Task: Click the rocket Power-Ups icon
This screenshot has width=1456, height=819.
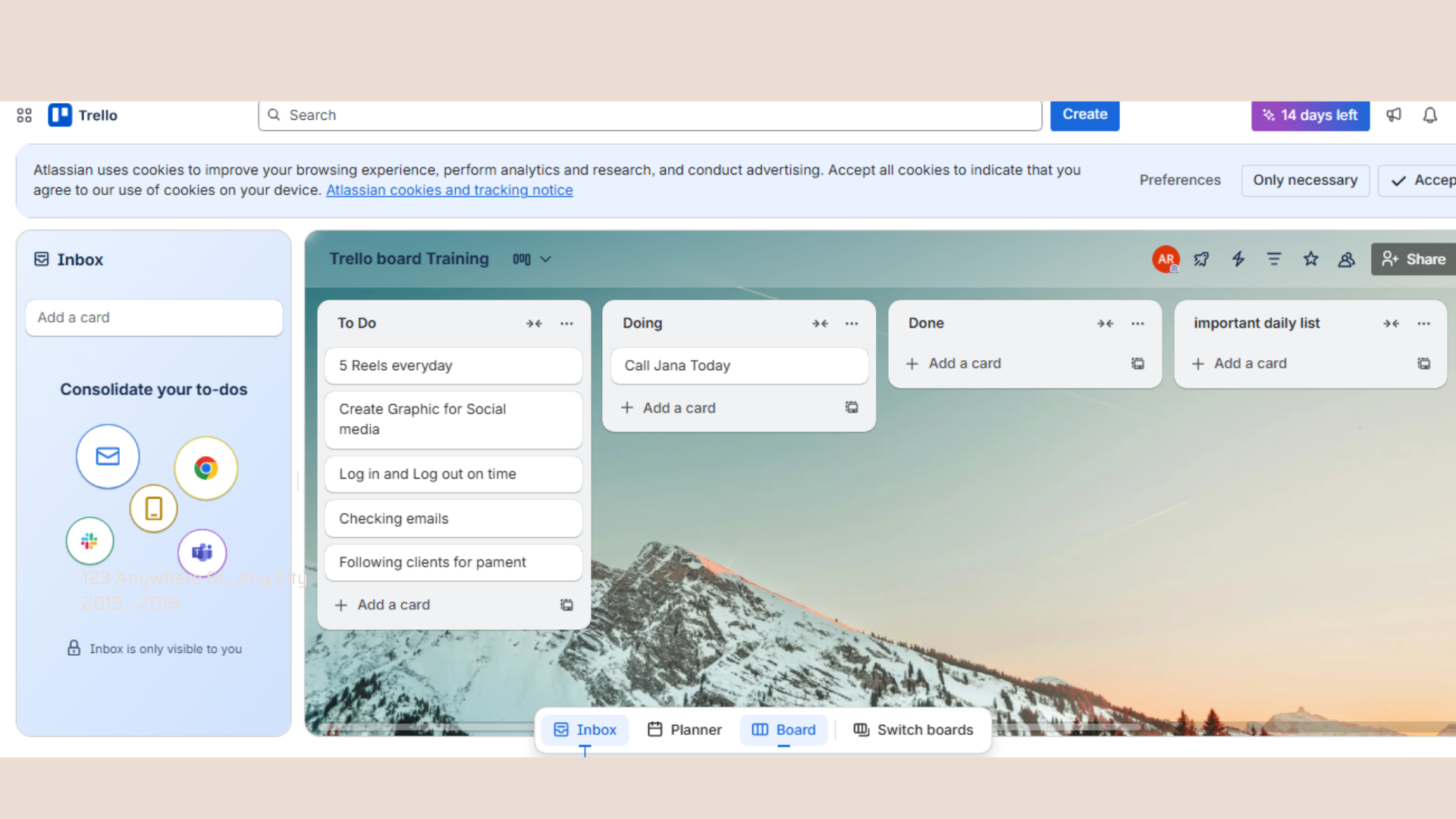Action: coord(1202,259)
